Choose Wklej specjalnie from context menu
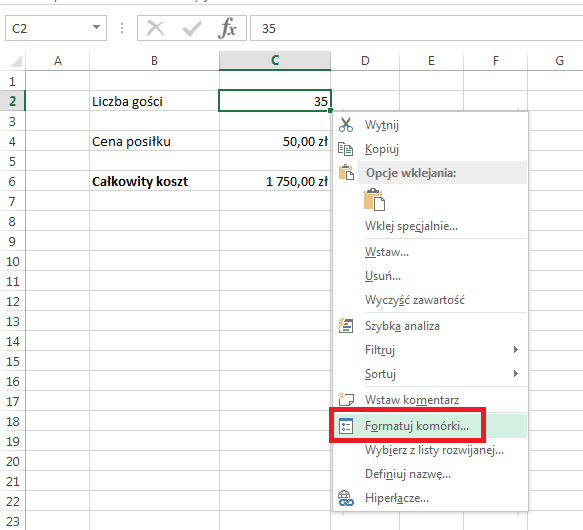583x530 pixels. pos(411,226)
